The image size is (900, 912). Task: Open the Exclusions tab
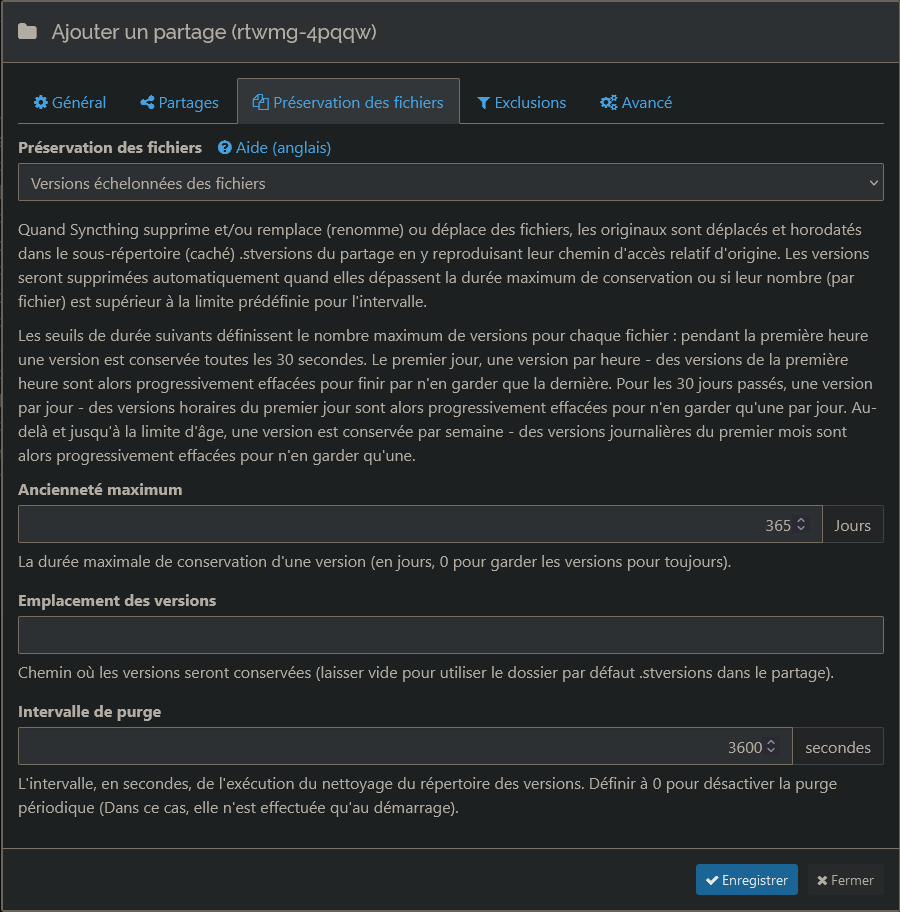(x=522, y=102)
